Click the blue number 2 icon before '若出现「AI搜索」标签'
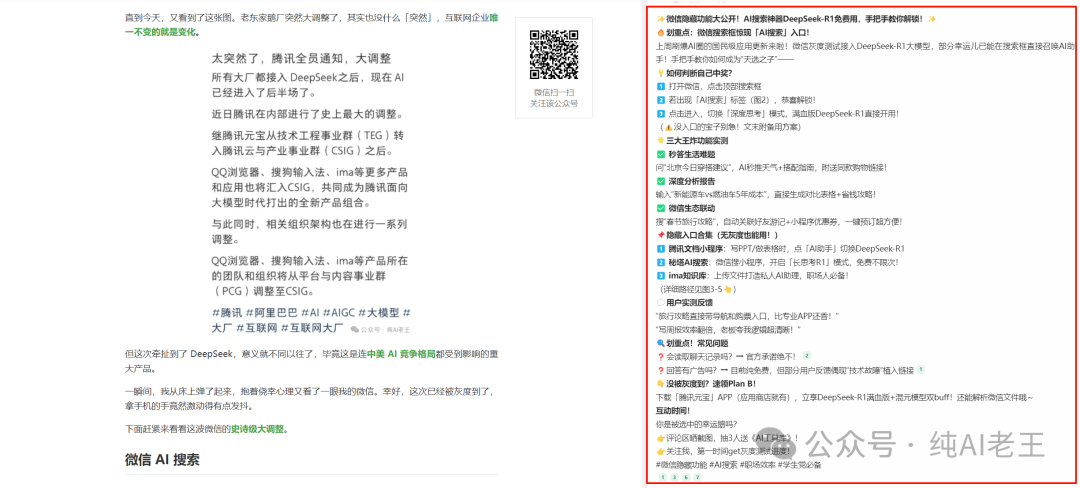This screenshot has height=488, width=1080. click(x=661, y=100)
